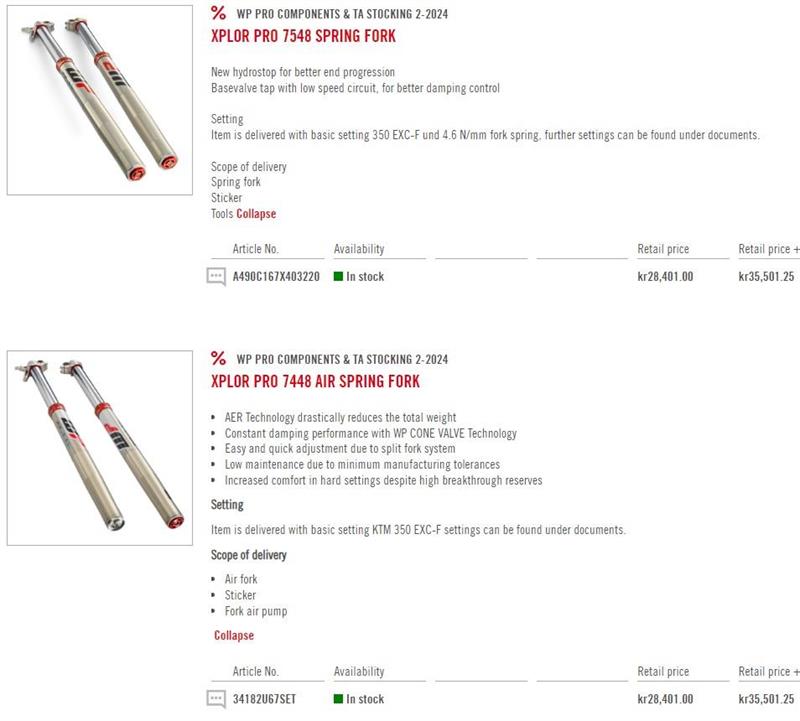Click the speech bubble icon beside 34182U67SET
This screenshot has width=800, height=721.
pos(216,699)
